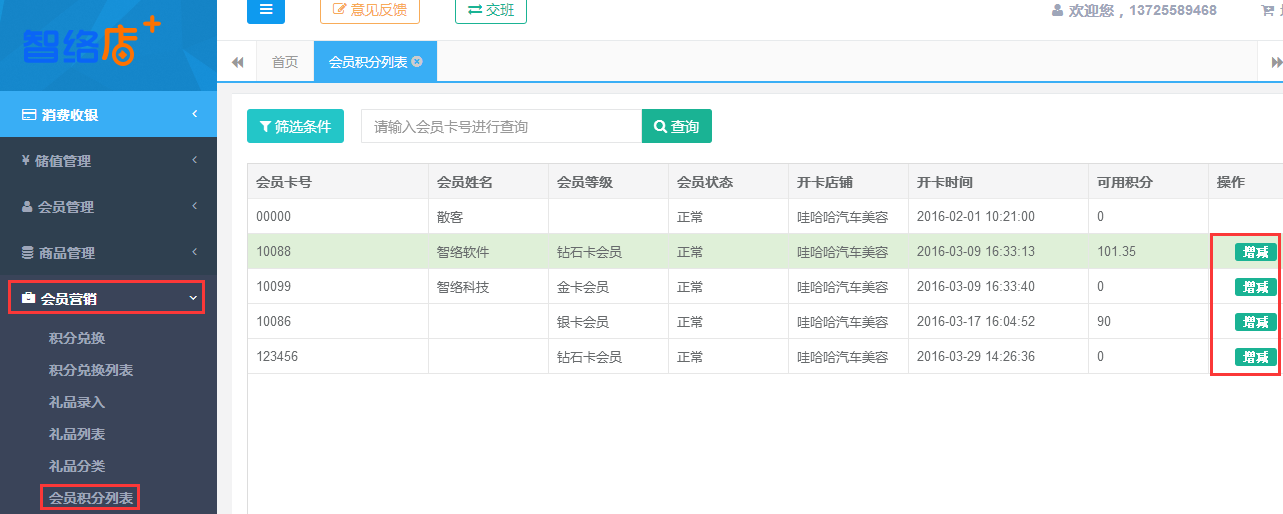
Task: Click the hamburger menu toggle button
Action: (x=265, y=10)
